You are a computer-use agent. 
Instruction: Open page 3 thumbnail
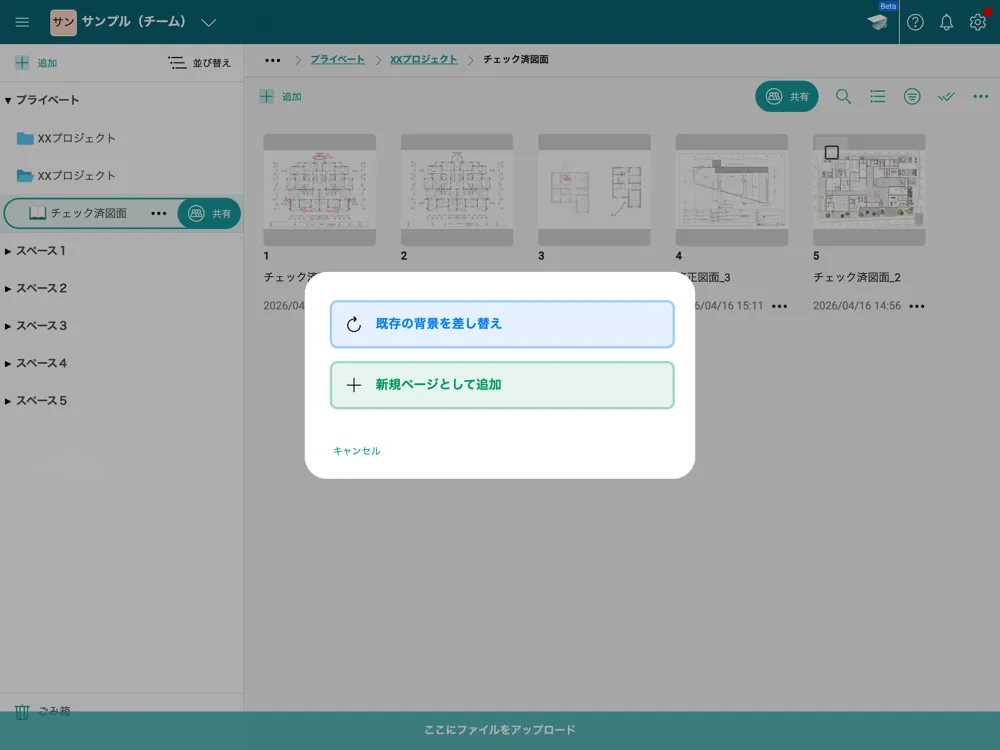click(594, 189)
